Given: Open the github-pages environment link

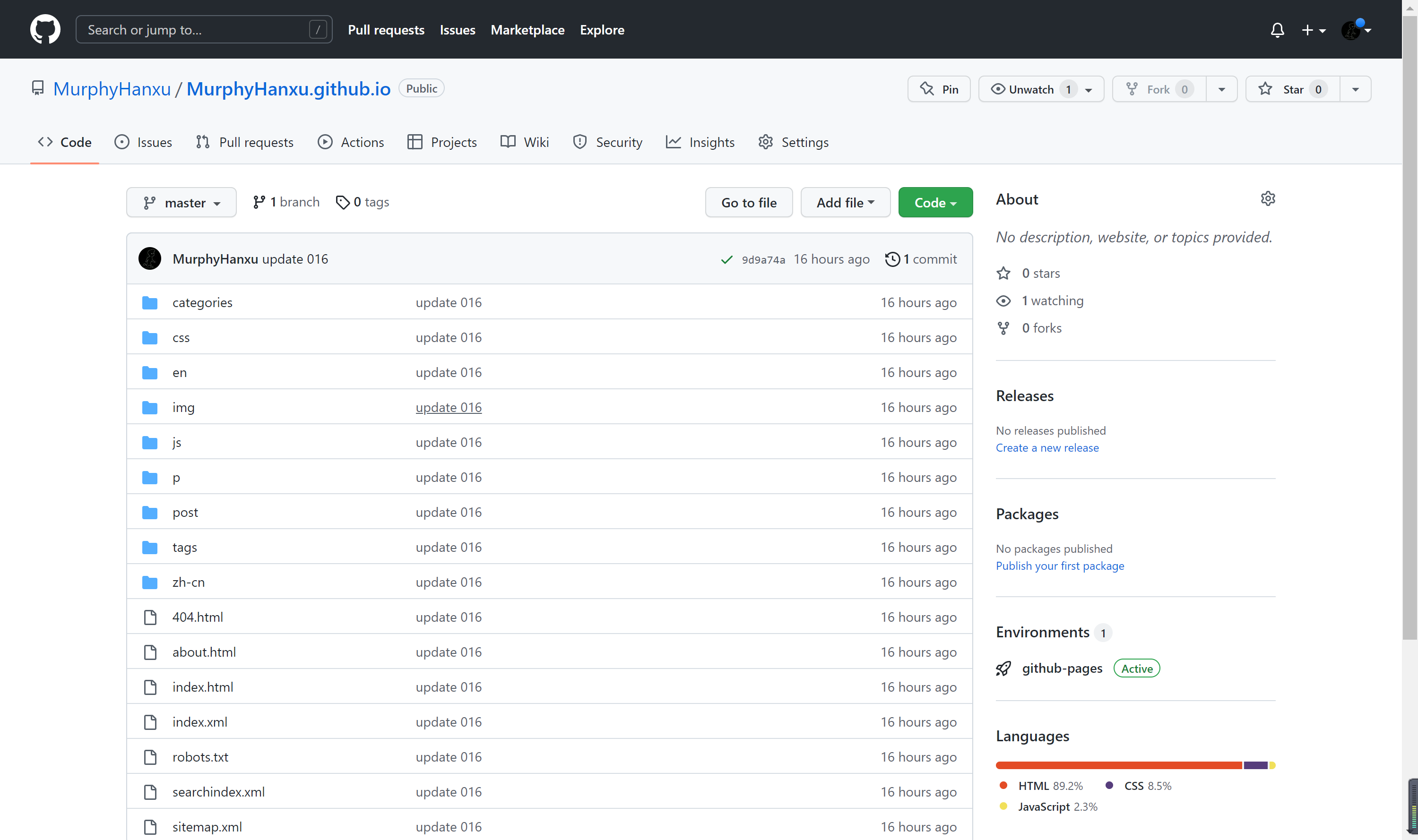Looking at the screenshot, I should pyautogui.click(x=1062, y=669).
